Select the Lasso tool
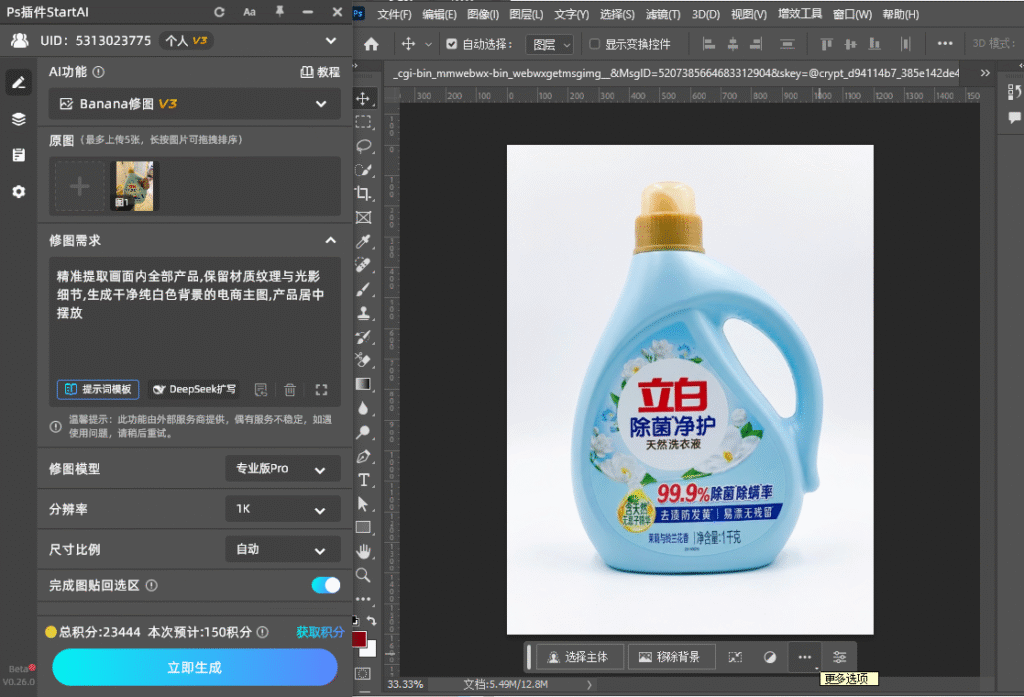The image size is (1024, 697). pyautogui.click(x=363, y=146)
